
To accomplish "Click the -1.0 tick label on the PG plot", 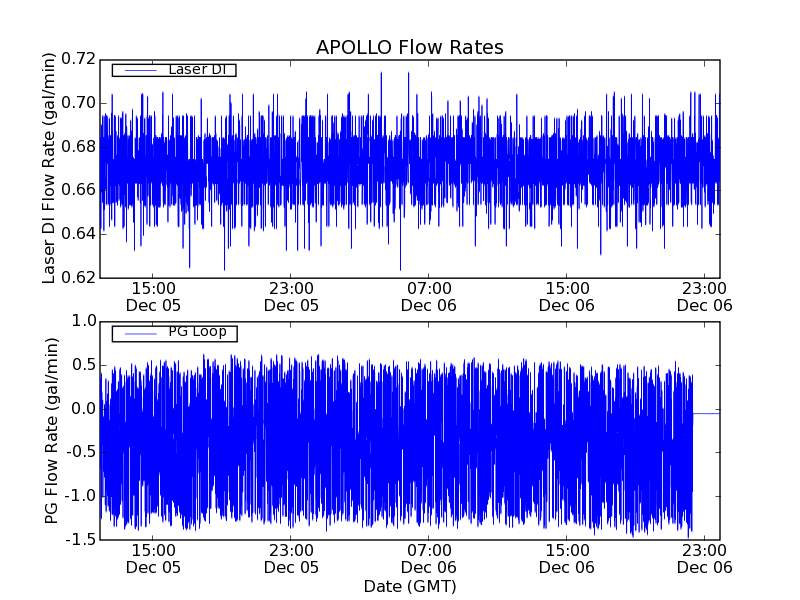I will coord(81,496).
